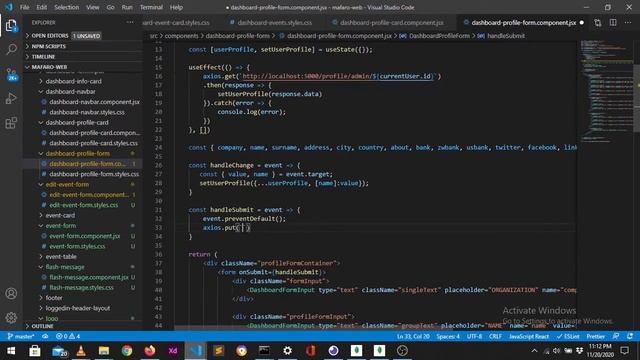Open the Help menu
640x360 pixels.
pos(176,7)
